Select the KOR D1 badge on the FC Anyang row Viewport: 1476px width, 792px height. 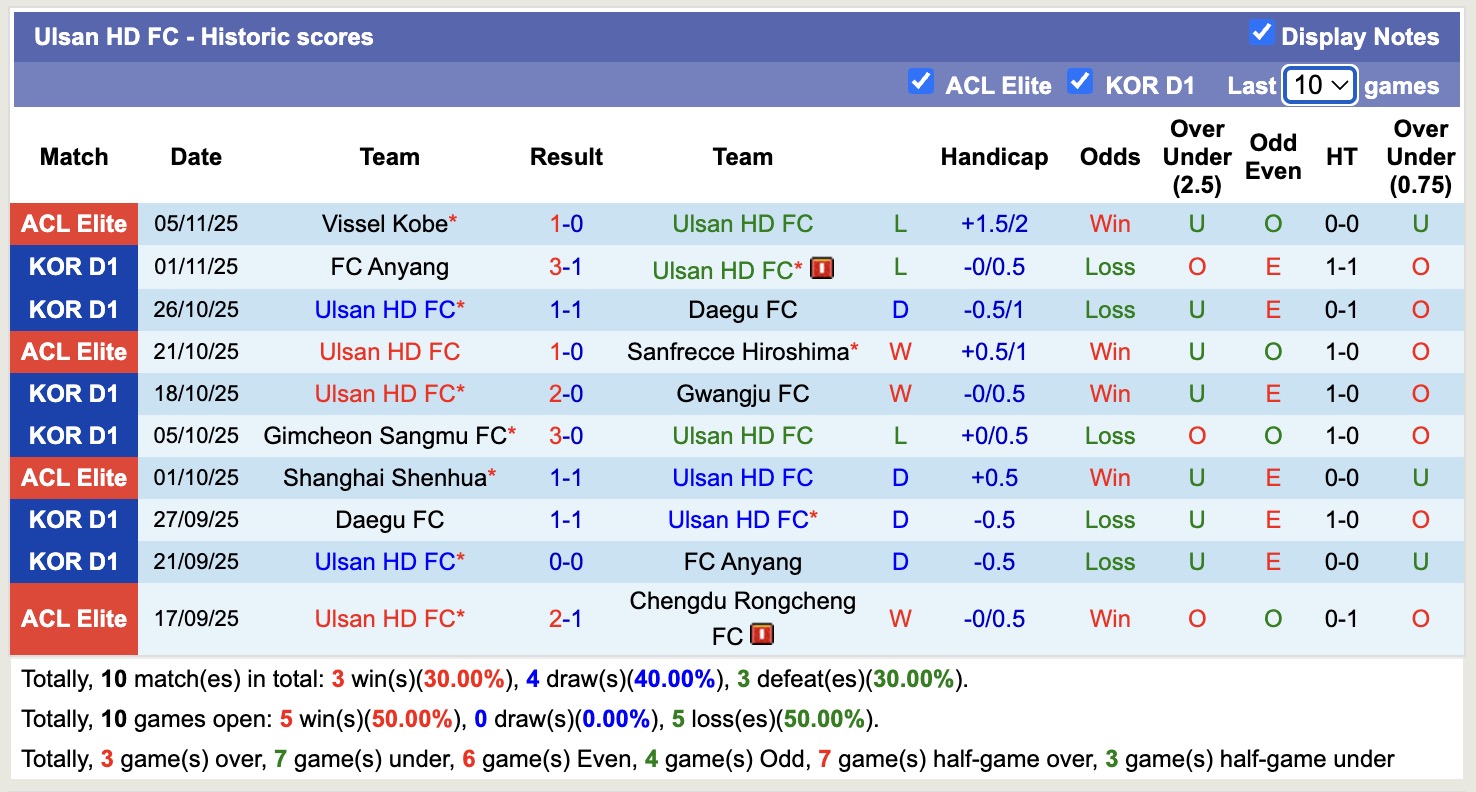coord(73,266)
